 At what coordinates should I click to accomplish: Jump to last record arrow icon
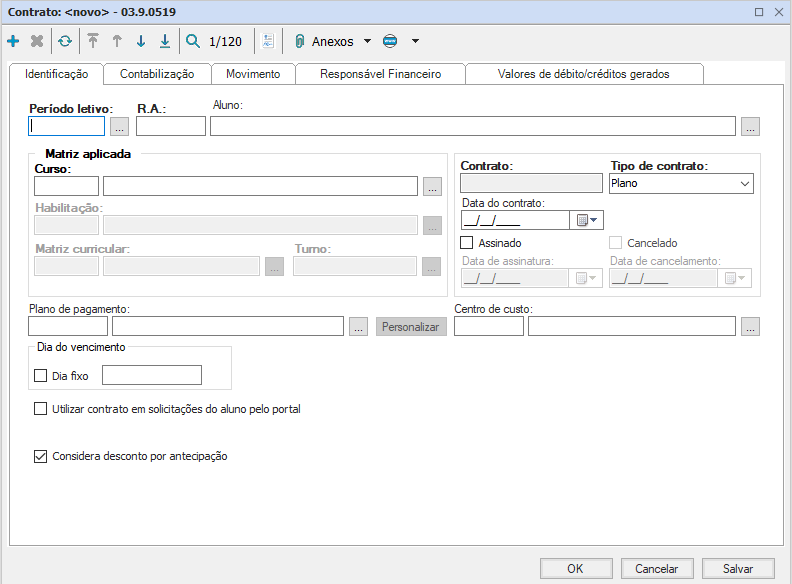(x=165, y=42)
